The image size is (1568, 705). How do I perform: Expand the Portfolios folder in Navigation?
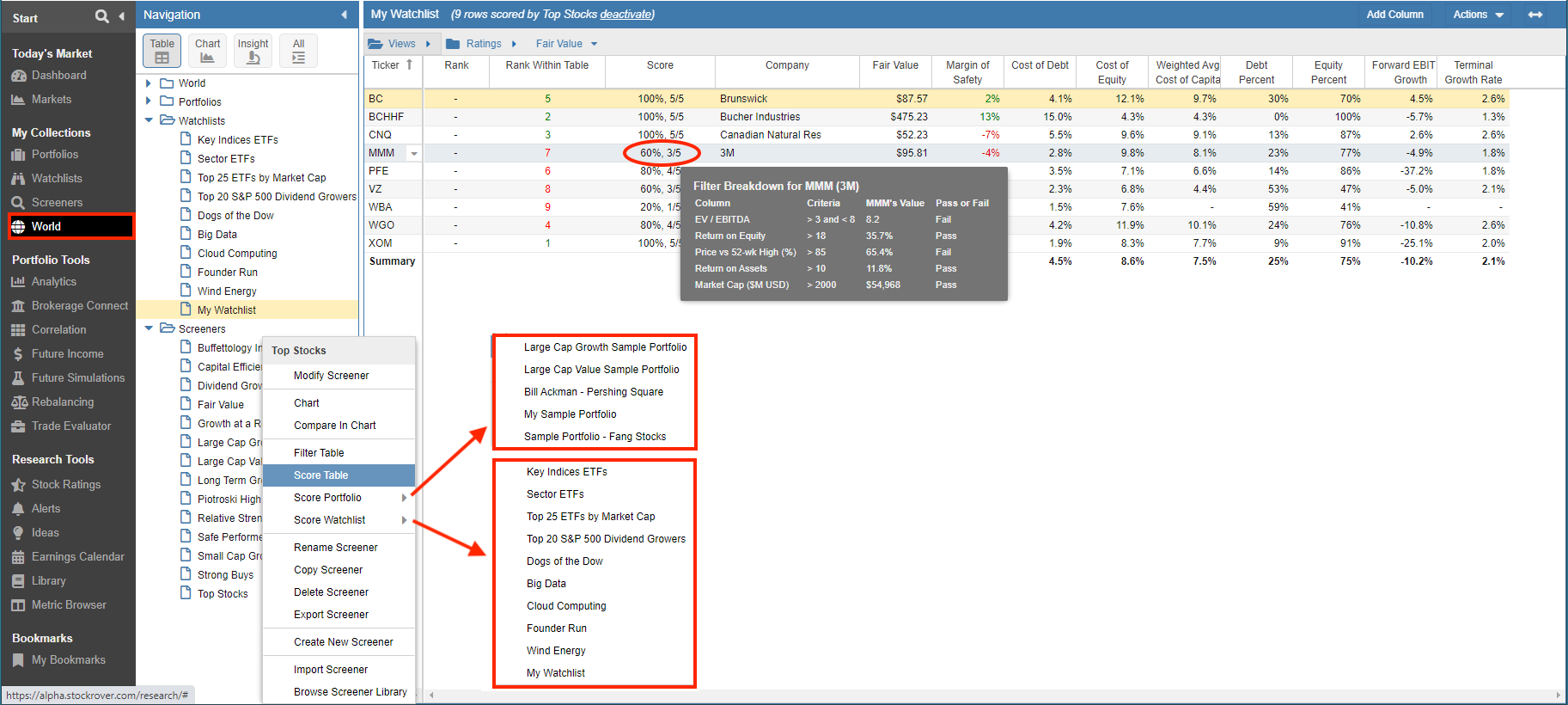pyautogui.click(x=149, y=101)
